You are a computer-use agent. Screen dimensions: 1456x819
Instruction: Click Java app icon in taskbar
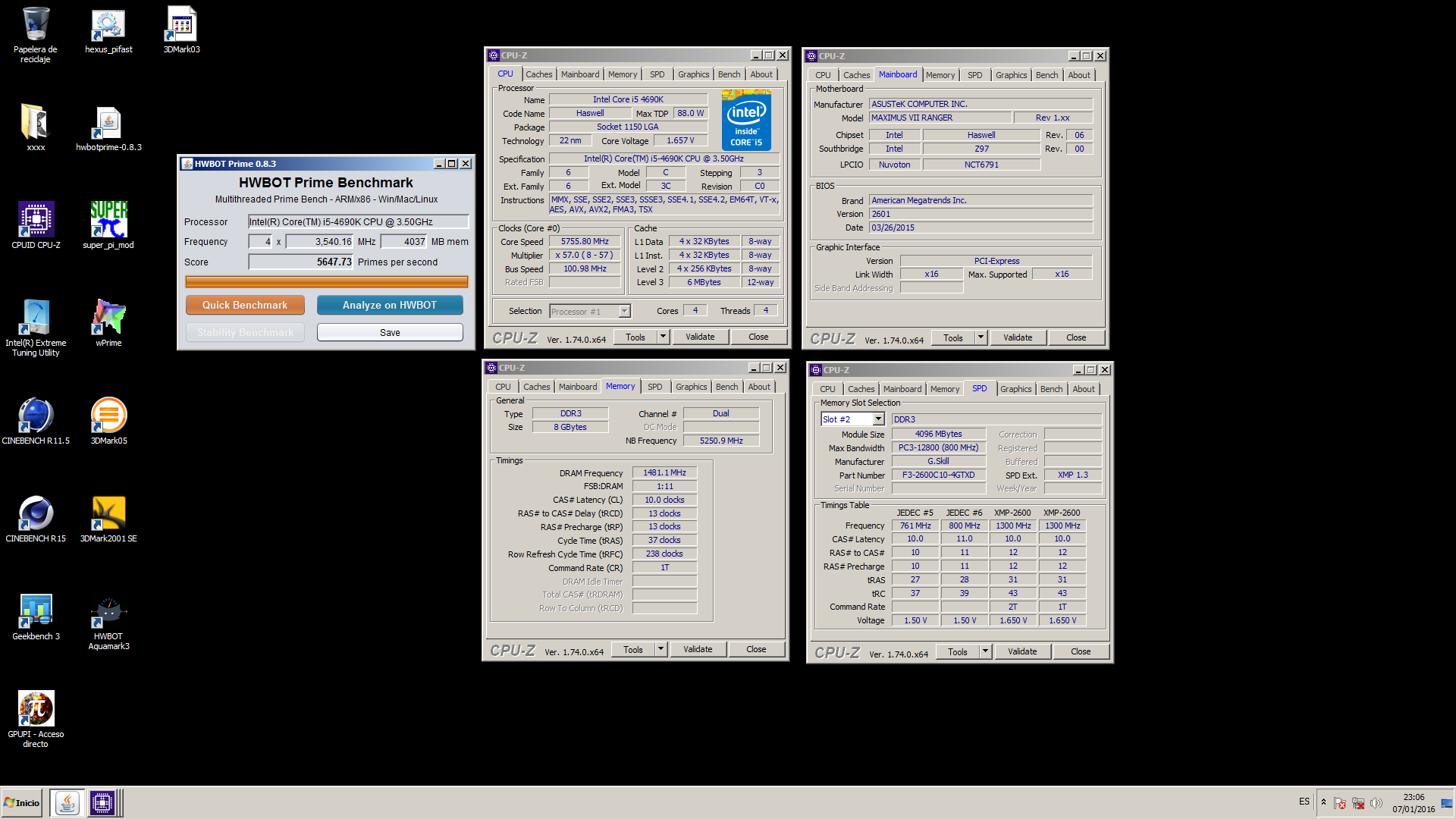pyautogui.click(x=67, y=802)
